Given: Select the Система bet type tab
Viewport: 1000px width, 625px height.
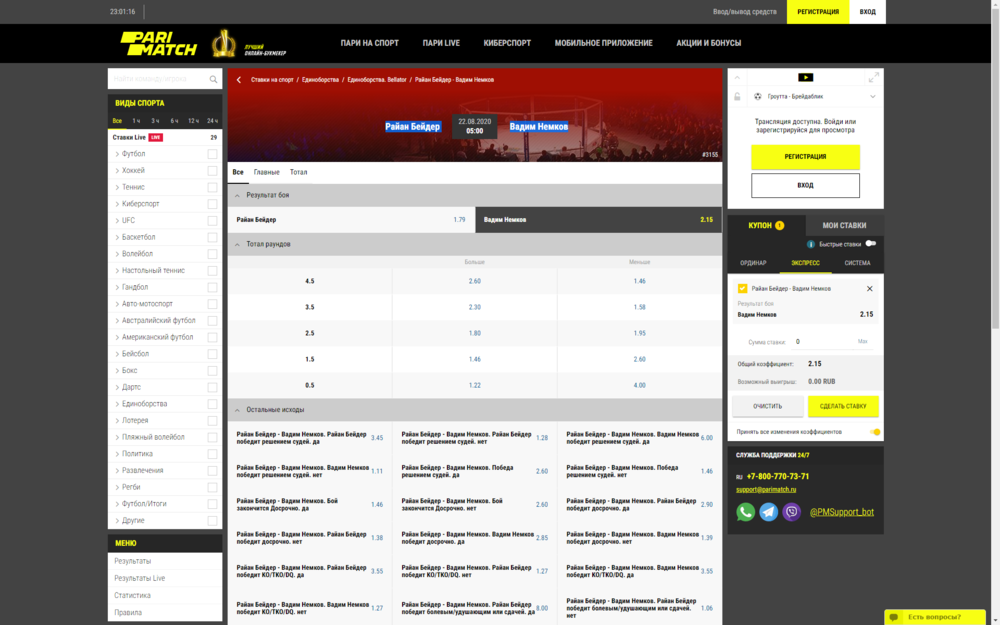Looking at the screenshot, I should pyautogui.click(x=857, y=263).
